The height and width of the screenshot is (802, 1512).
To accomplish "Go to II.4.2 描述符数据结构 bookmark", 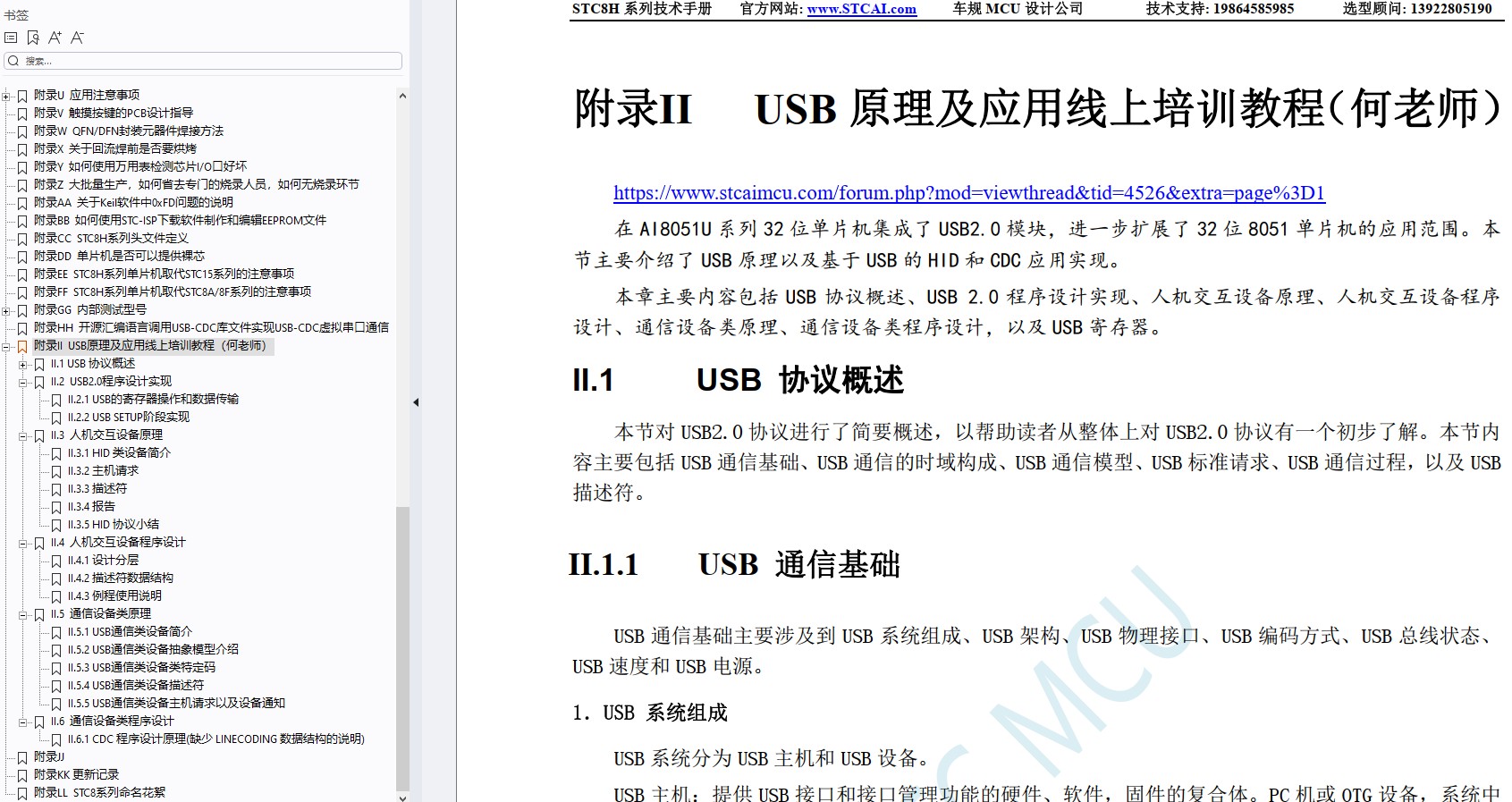I will tap(121, 578).
